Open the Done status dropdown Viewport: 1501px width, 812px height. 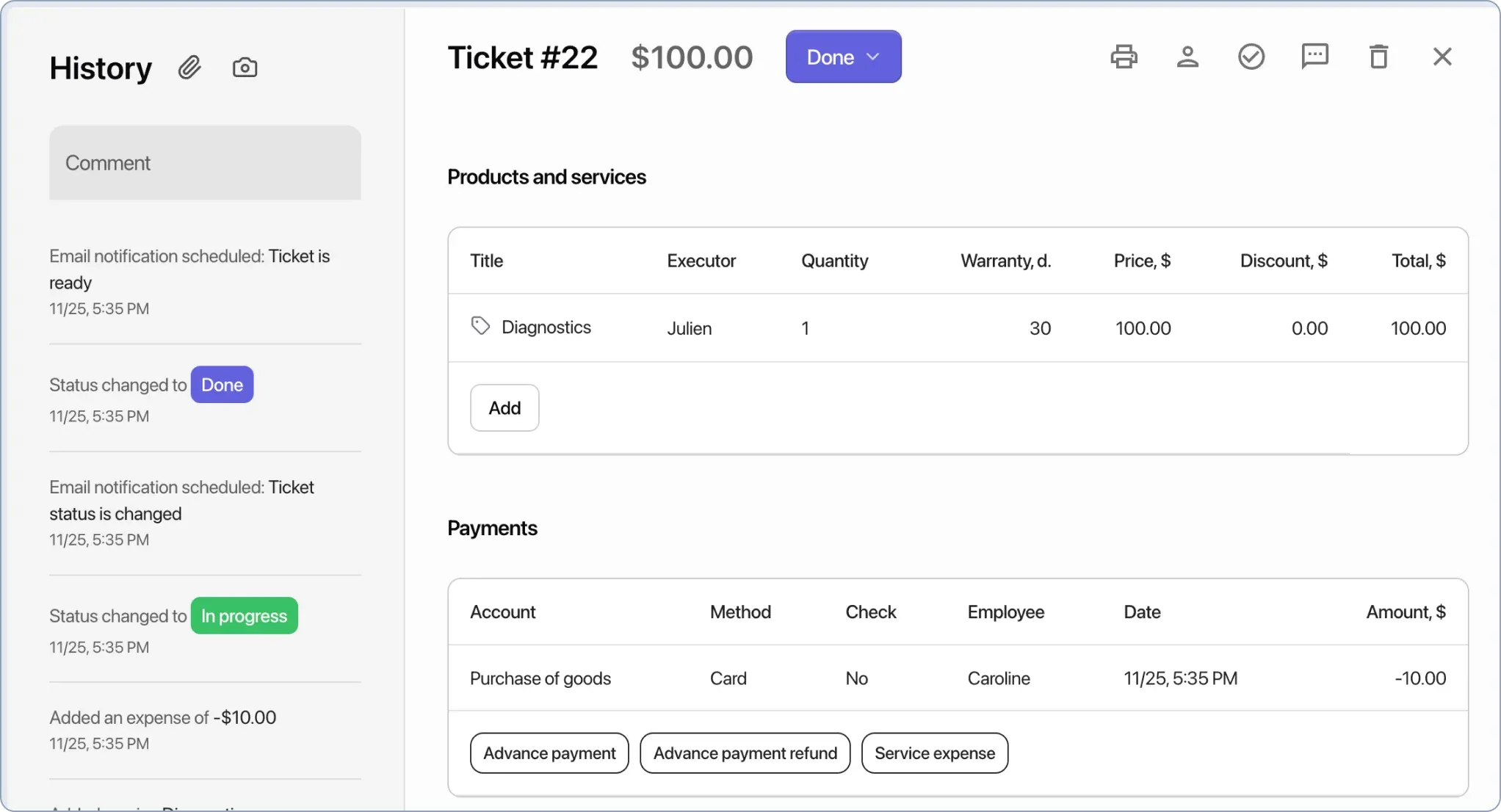(x=842, y=57)
